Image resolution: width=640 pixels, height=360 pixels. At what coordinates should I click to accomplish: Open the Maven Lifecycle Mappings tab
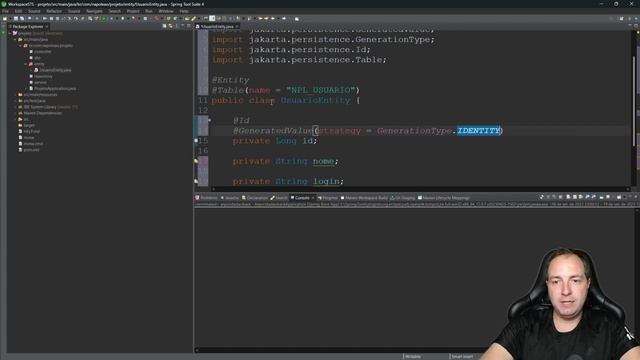443,198
